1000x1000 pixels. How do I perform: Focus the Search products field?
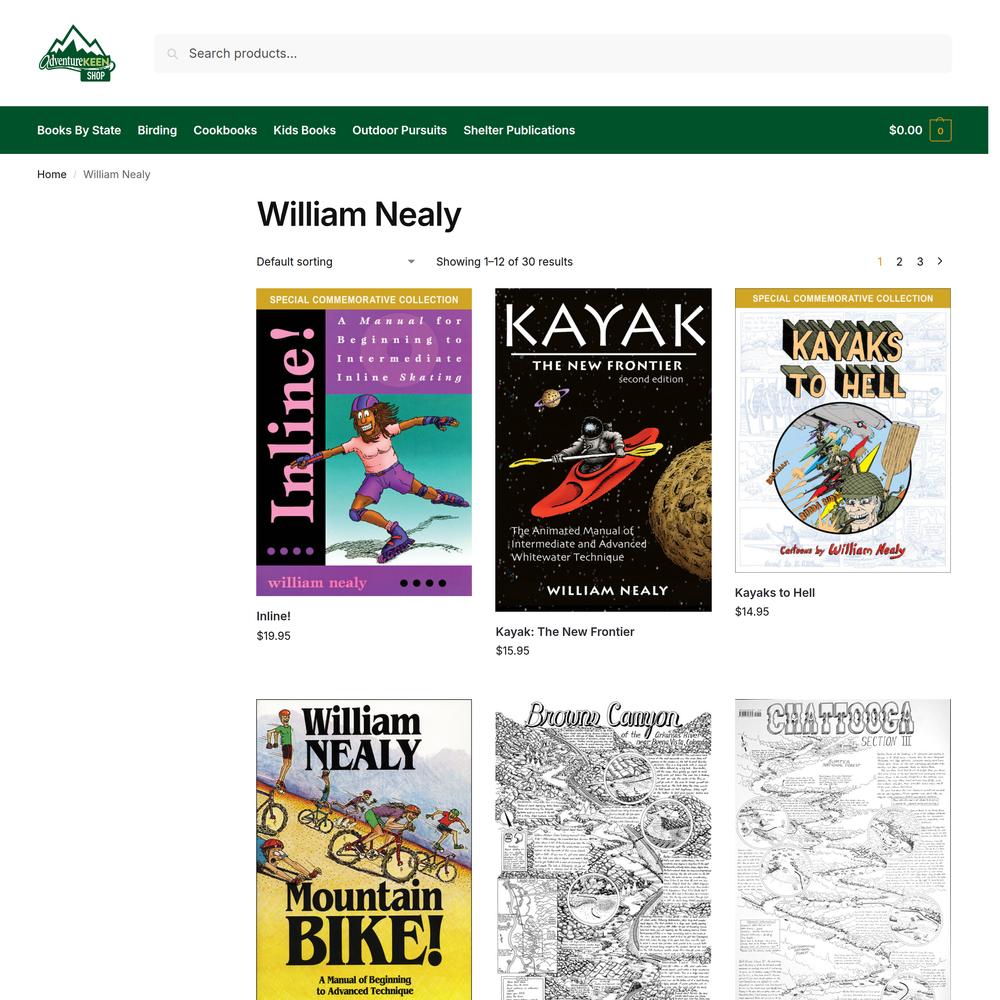(x=553, y=54)
